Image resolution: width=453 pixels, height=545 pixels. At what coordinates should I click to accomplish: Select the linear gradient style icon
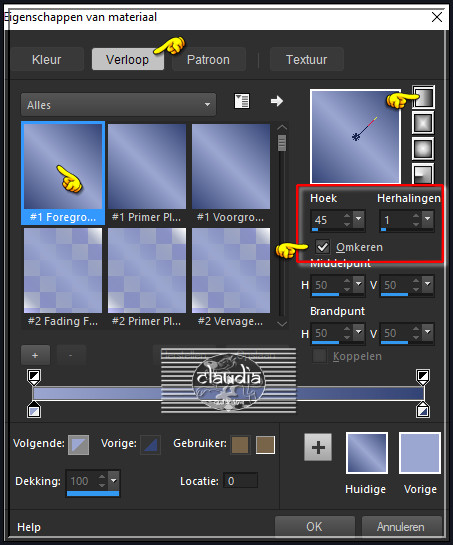[x=423, y=97]
